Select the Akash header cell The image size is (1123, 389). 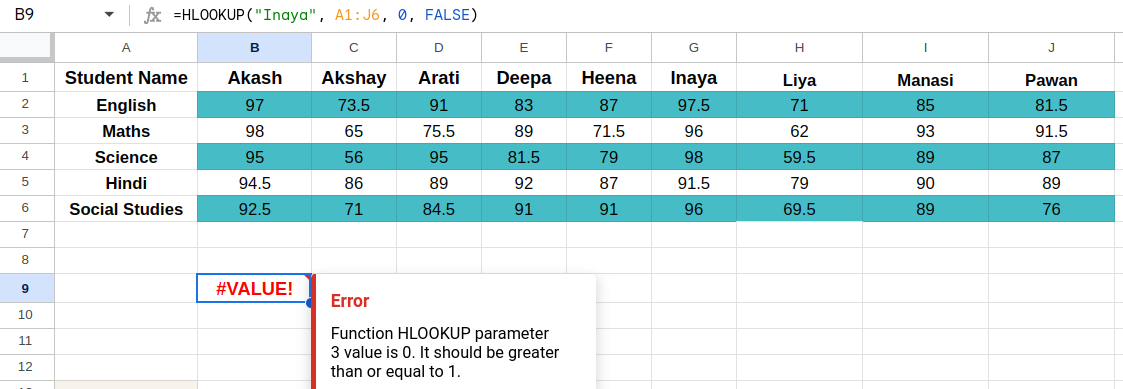(254, 77)
